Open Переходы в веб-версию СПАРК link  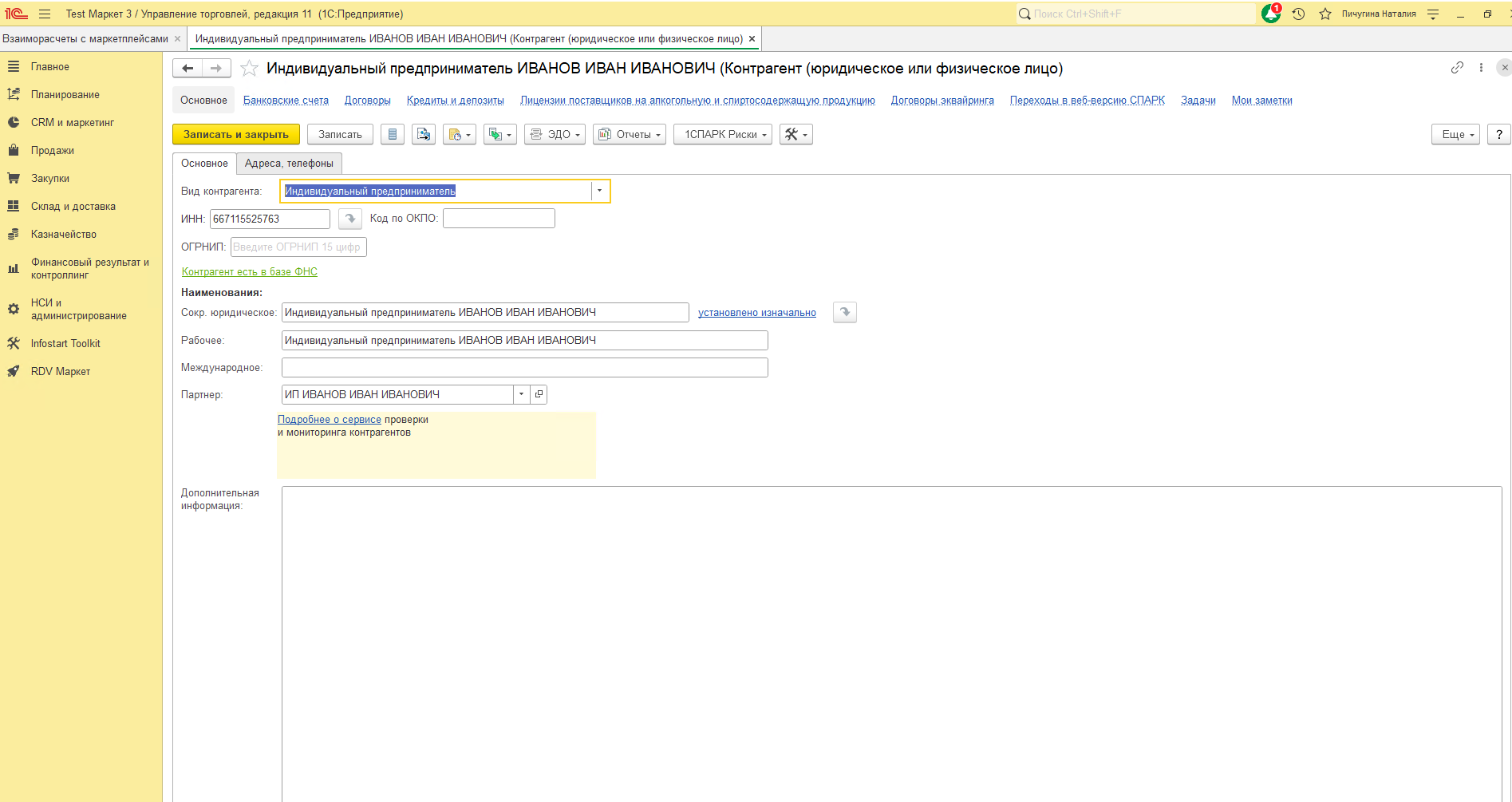pos(1088,100)
